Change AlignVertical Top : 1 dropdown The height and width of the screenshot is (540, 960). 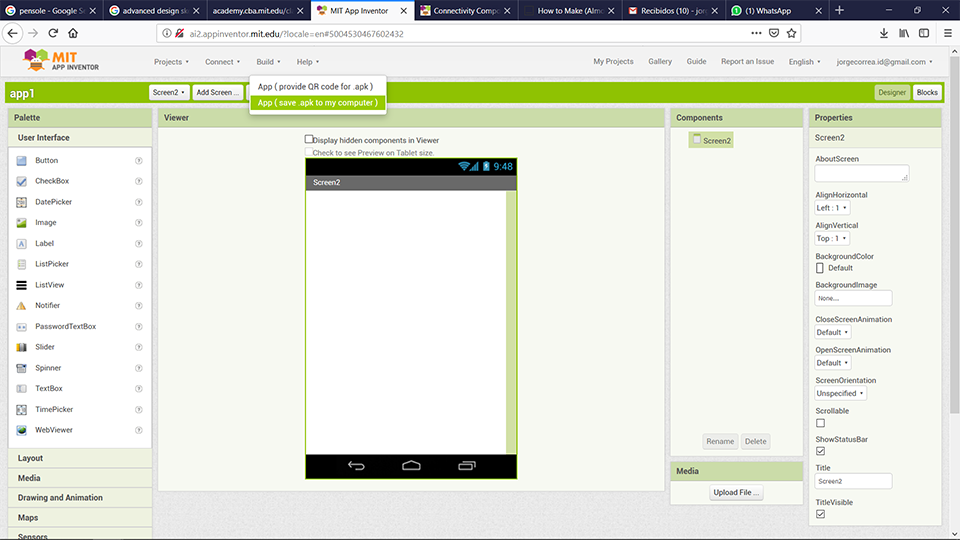831,238
